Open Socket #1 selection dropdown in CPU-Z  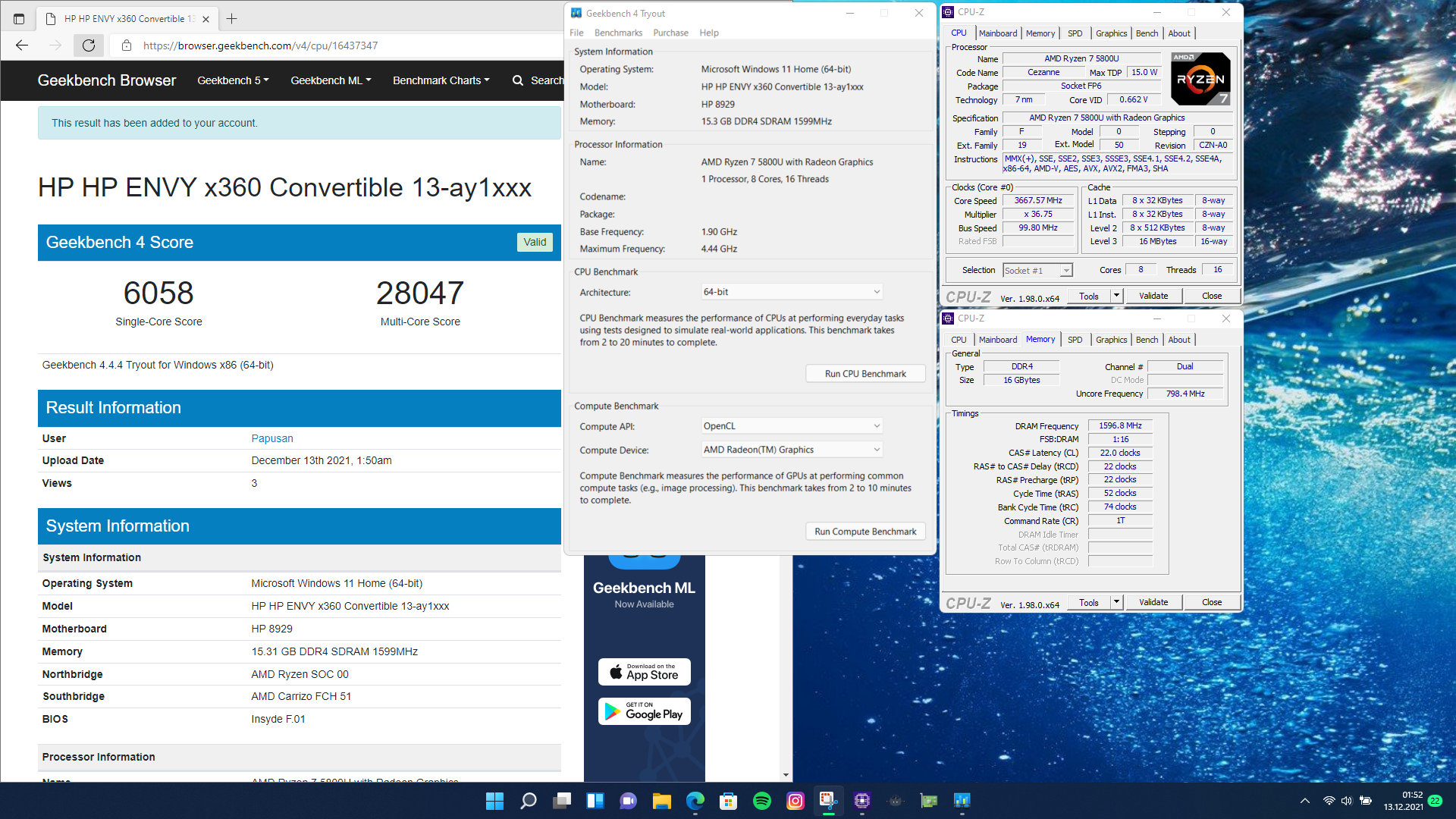1037,271
